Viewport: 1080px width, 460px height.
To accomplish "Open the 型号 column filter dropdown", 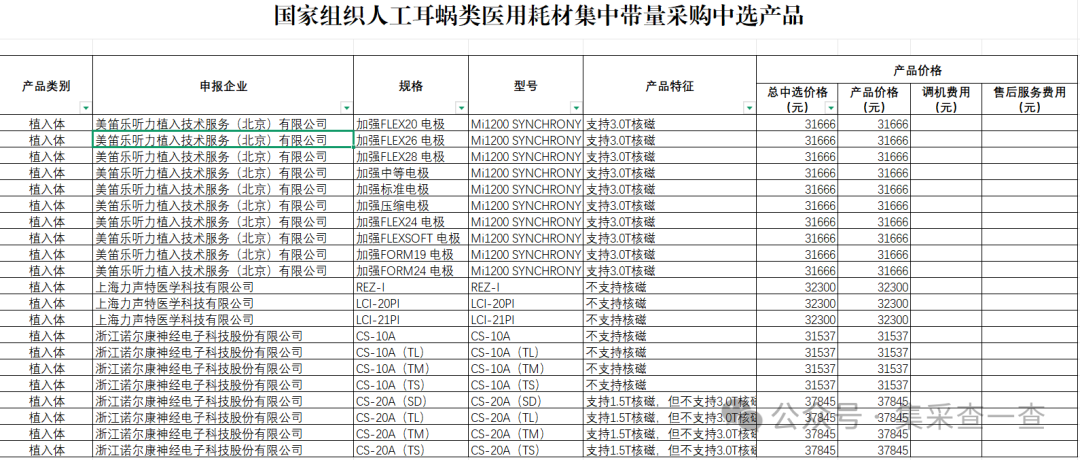I will click(x=576, y=108).
